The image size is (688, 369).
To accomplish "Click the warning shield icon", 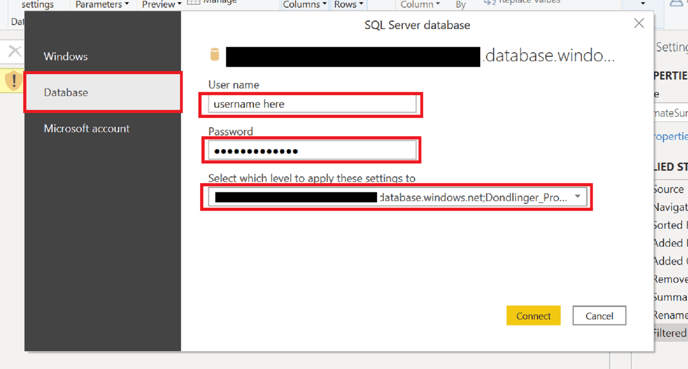I will click(14, 81).
